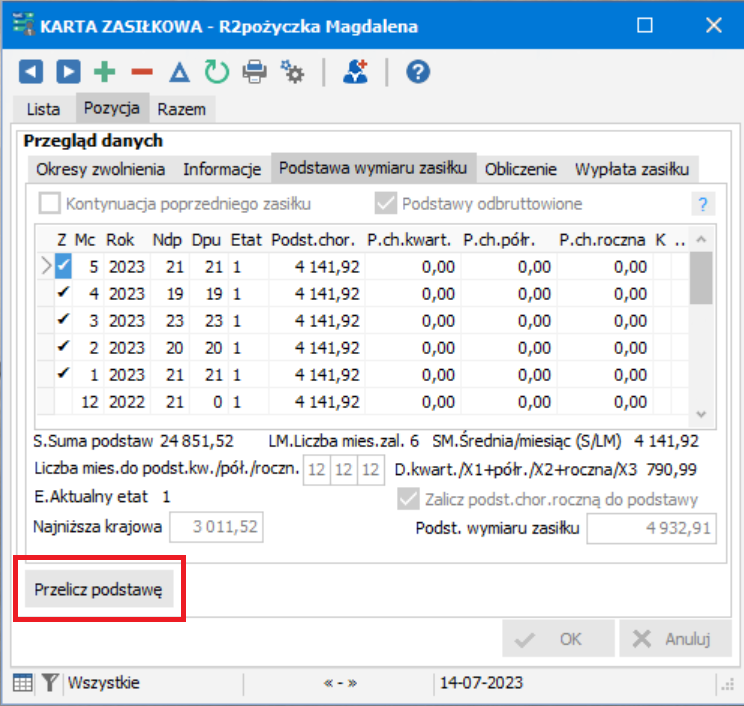Go to previous record with left arrow icon

pos(31,72)
